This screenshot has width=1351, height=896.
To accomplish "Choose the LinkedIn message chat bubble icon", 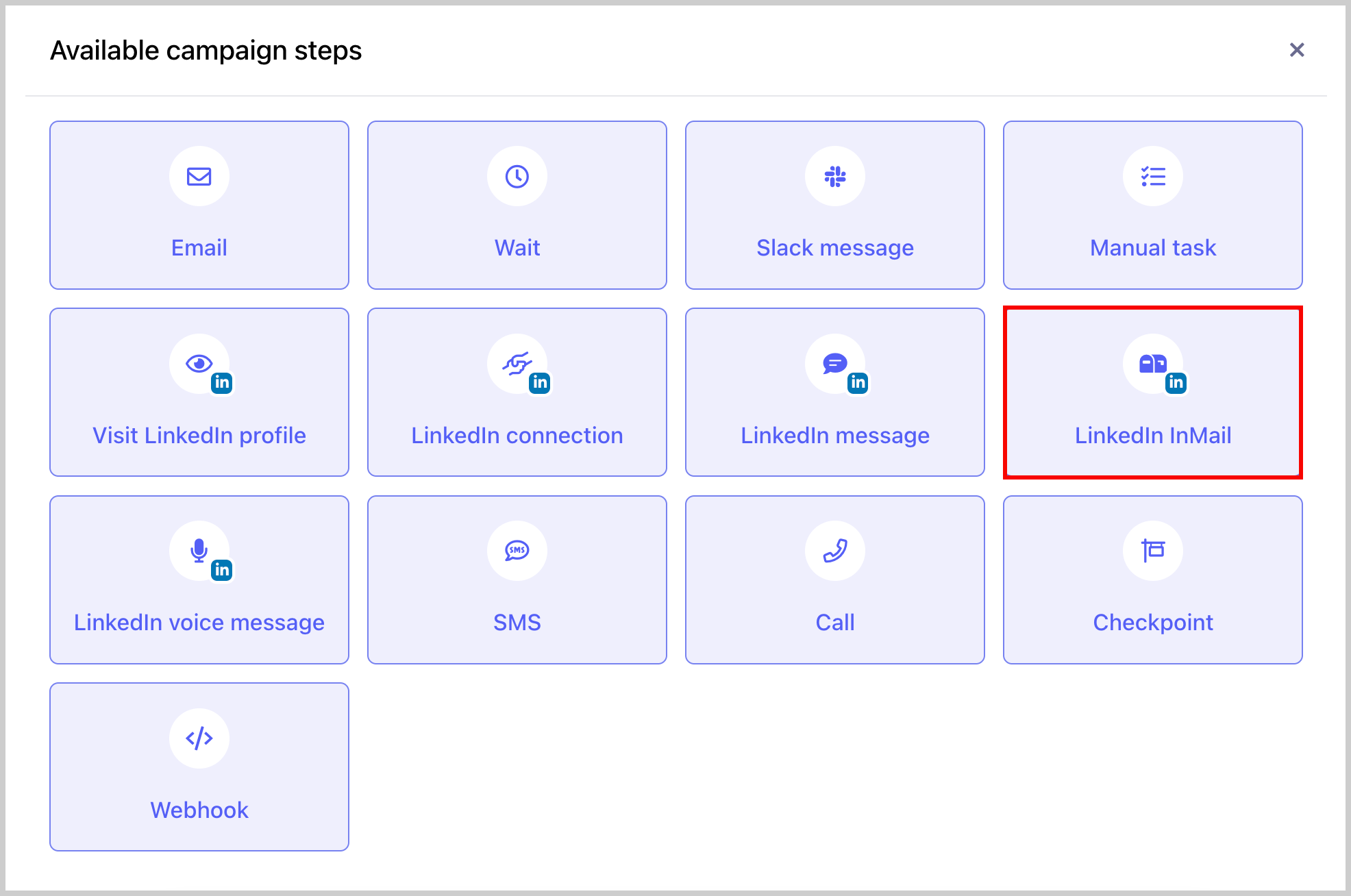I will point(835,364).
